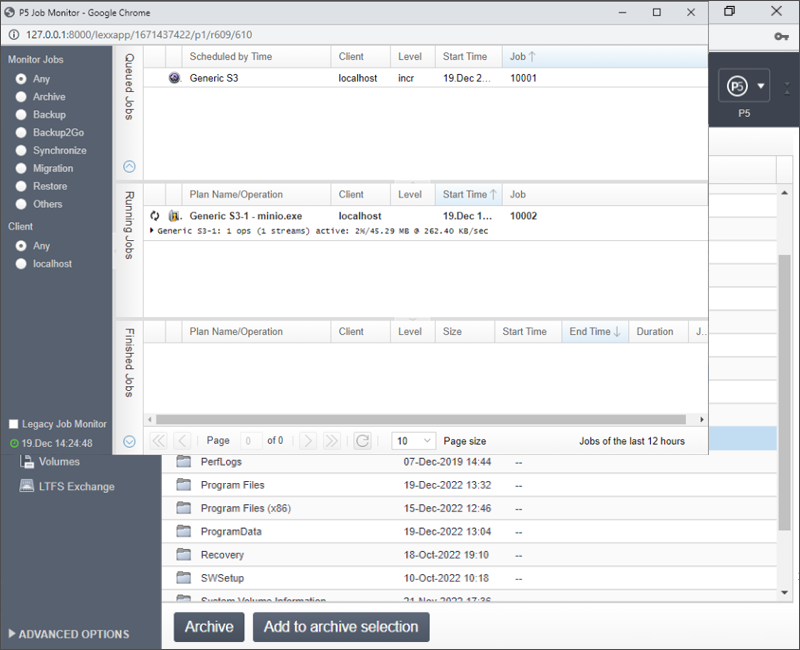Expand the Generic S3-1 job details
Viewport: 800px width, 650px height.
point(152,231)
